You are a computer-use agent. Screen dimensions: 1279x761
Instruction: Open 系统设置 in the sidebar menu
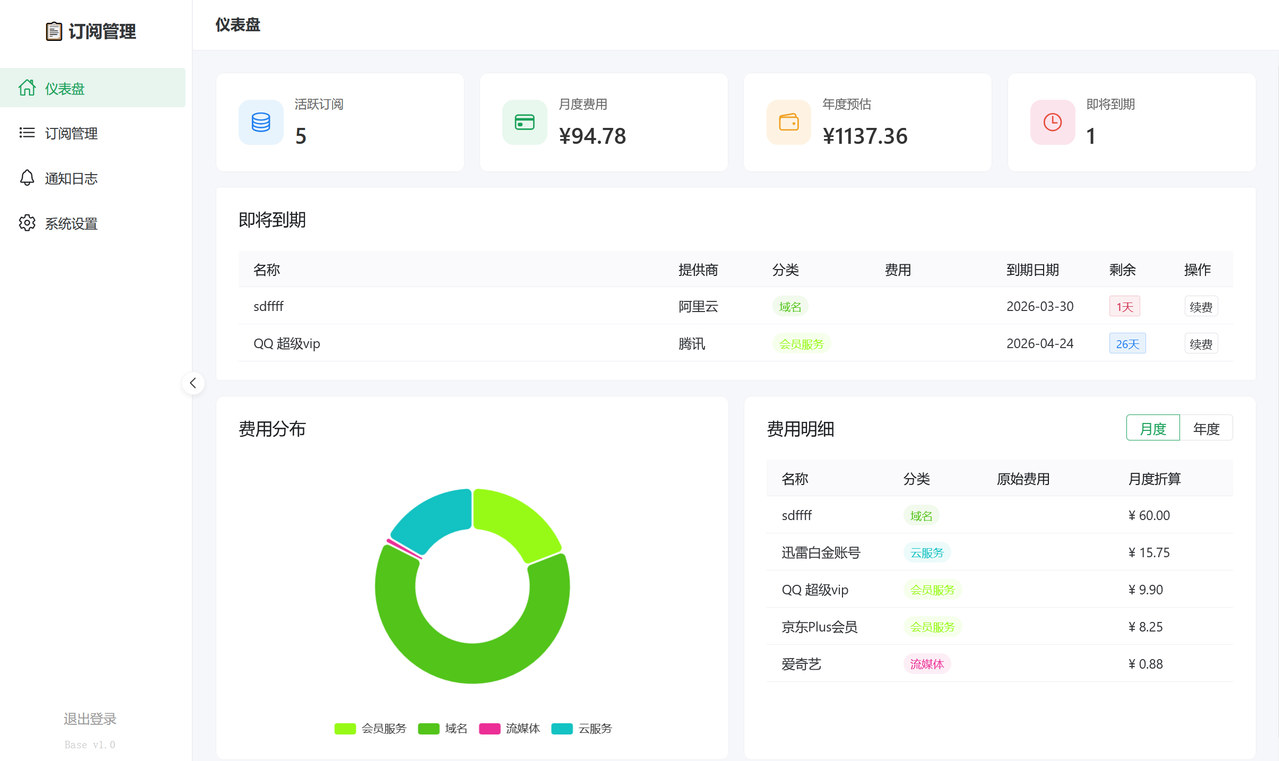(x=93, y=223)
